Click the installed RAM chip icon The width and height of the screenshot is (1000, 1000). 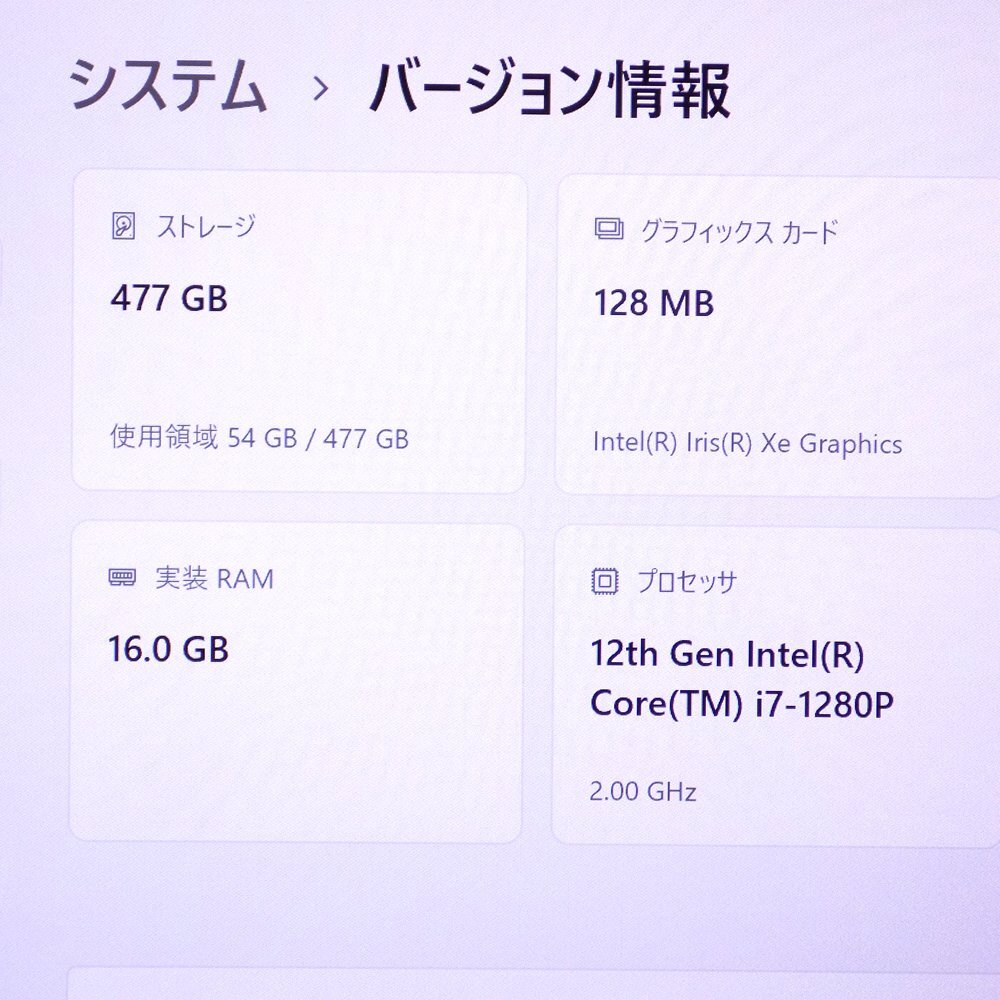click(122, 579)
